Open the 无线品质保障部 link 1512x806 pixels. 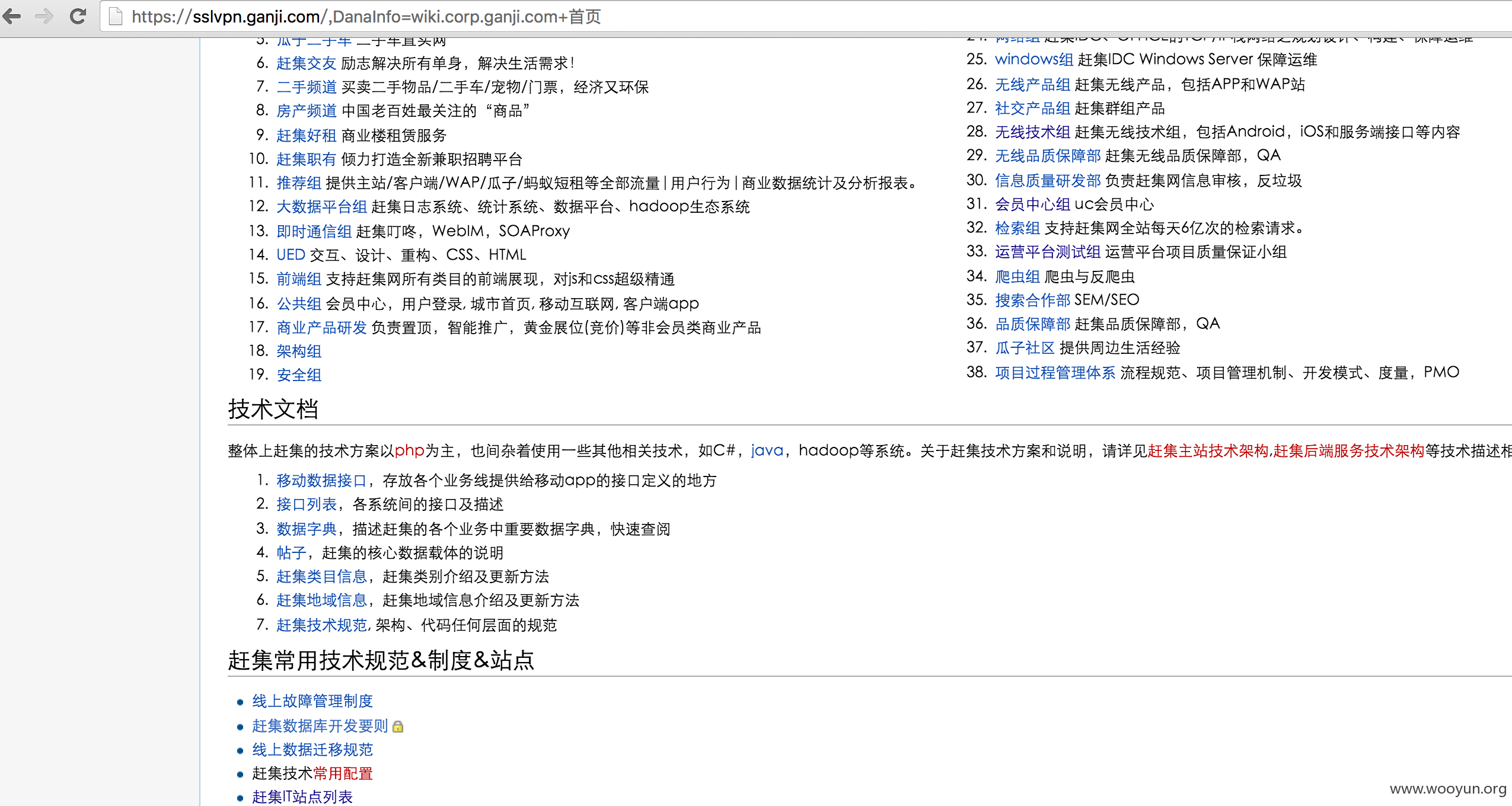click(x=1048, y=155)
